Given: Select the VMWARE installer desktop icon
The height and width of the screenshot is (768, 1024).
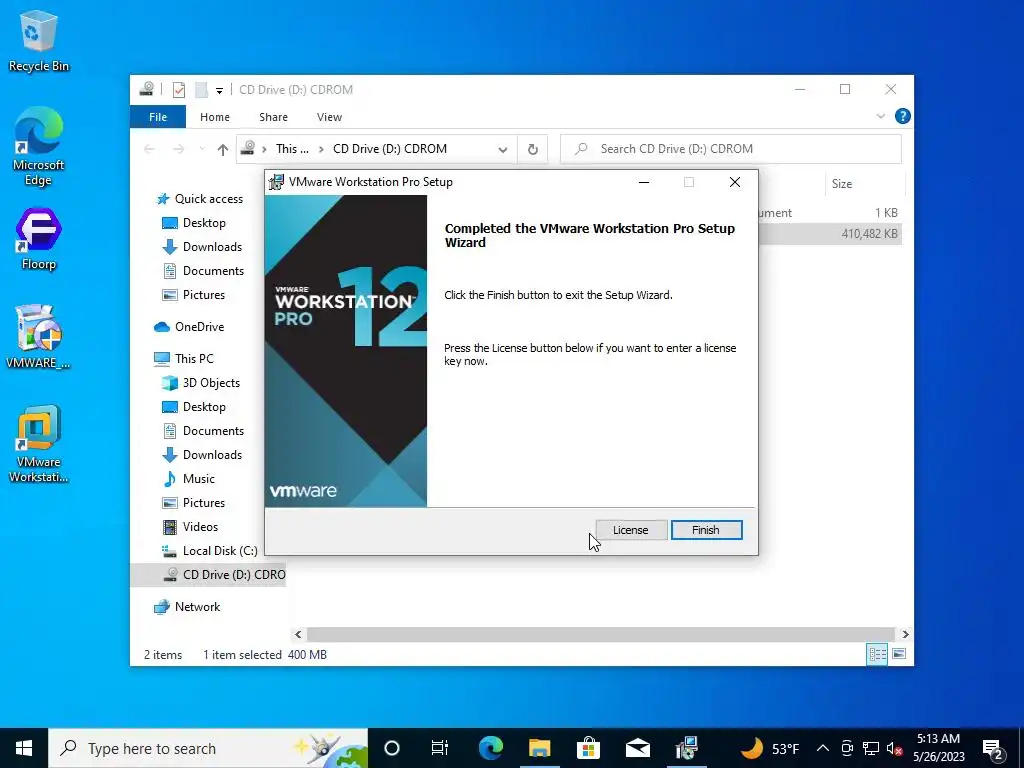Looking at the screenshot, I should tap(39, 336).
